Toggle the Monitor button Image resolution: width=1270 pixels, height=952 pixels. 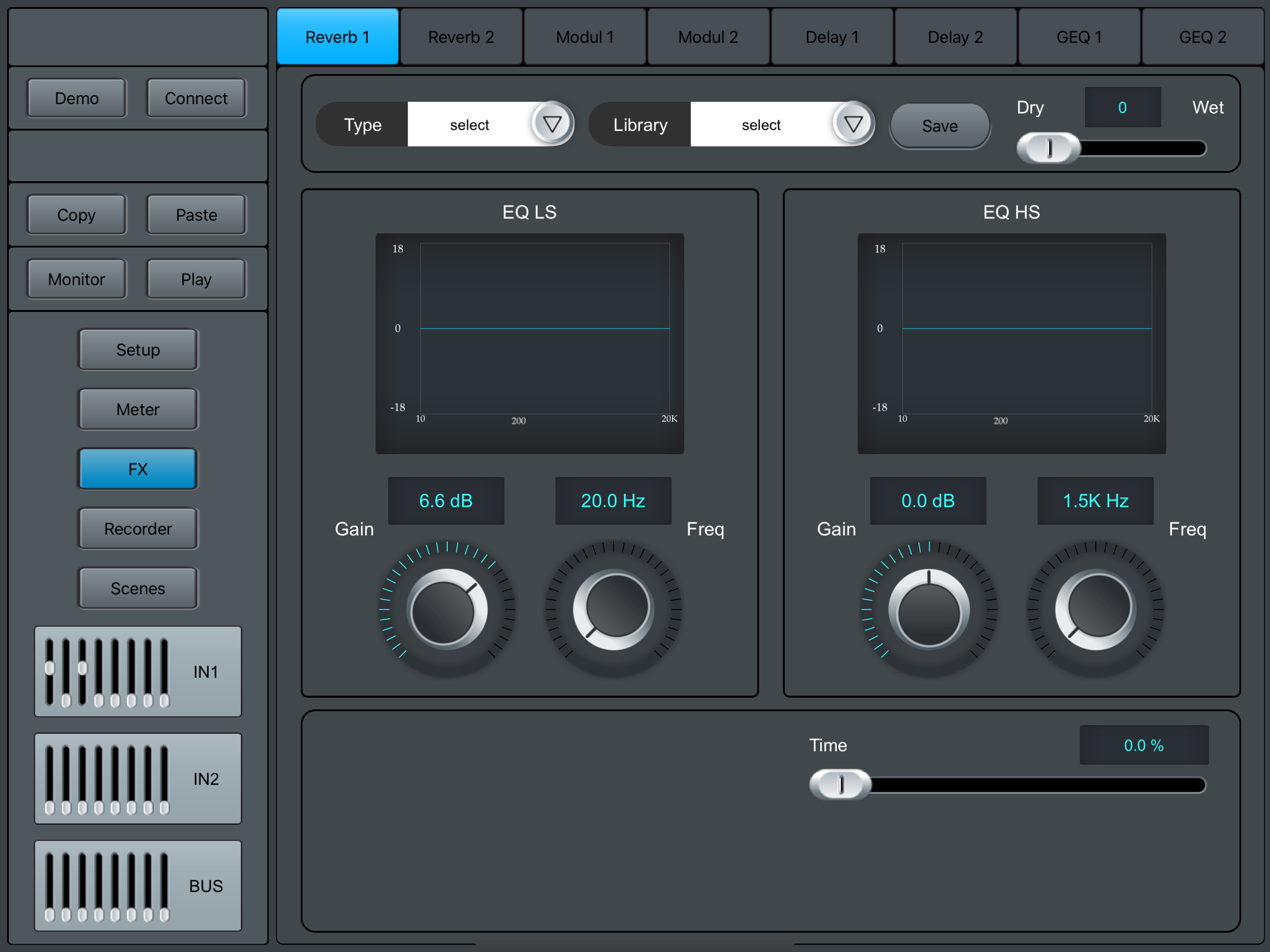pyautogui.click(x=76, y=279)
